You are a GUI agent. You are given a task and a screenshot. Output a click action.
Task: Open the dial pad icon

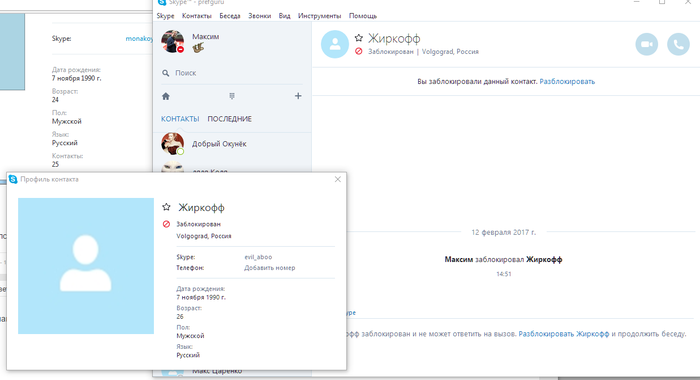(232, 96)
